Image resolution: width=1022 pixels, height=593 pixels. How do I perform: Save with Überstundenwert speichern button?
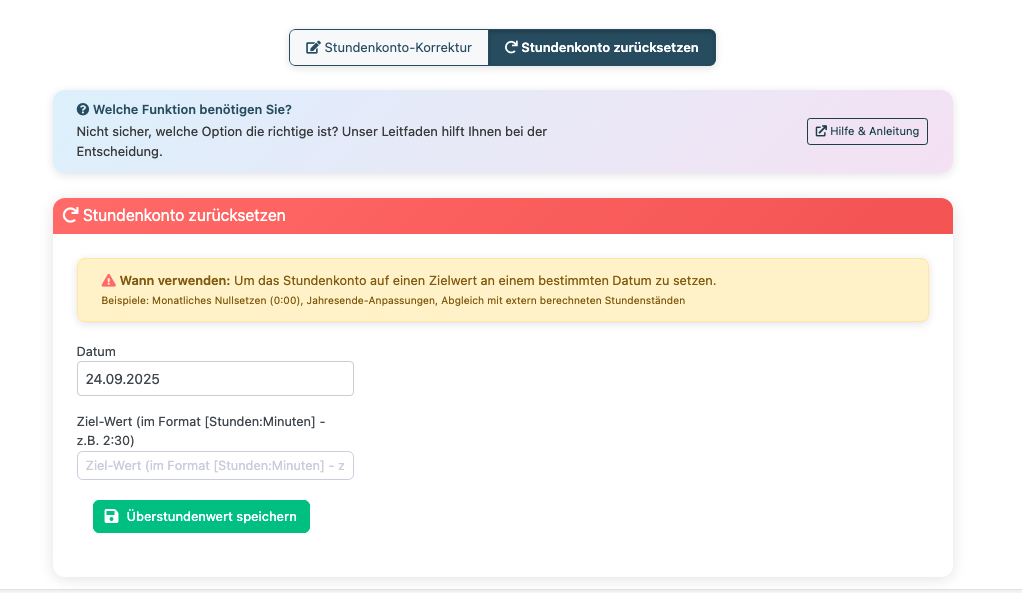tap(201, 517)
